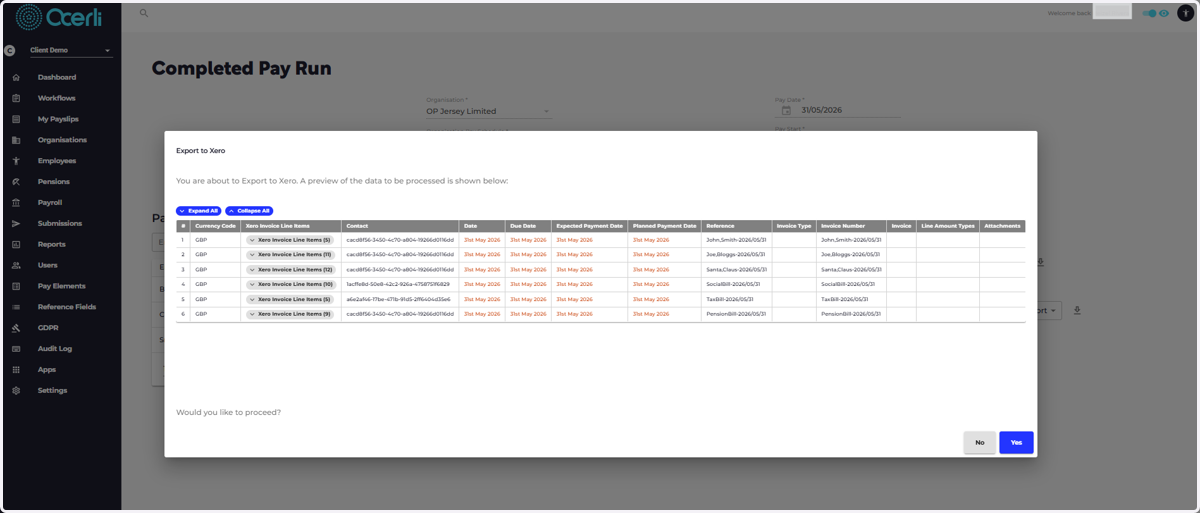This screenshot has width=1200, height=513.
Task: Open the Dashboard home icon
Action: 16,77
